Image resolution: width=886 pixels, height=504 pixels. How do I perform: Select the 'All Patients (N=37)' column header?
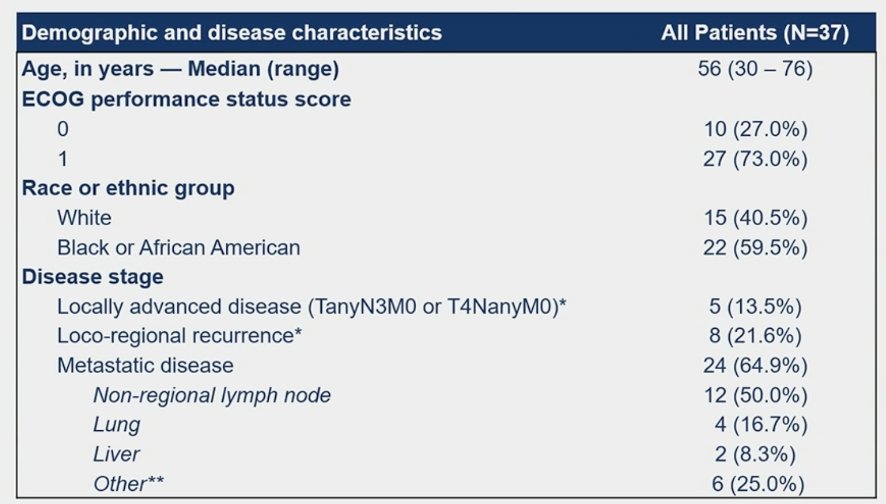pos(755,33)
